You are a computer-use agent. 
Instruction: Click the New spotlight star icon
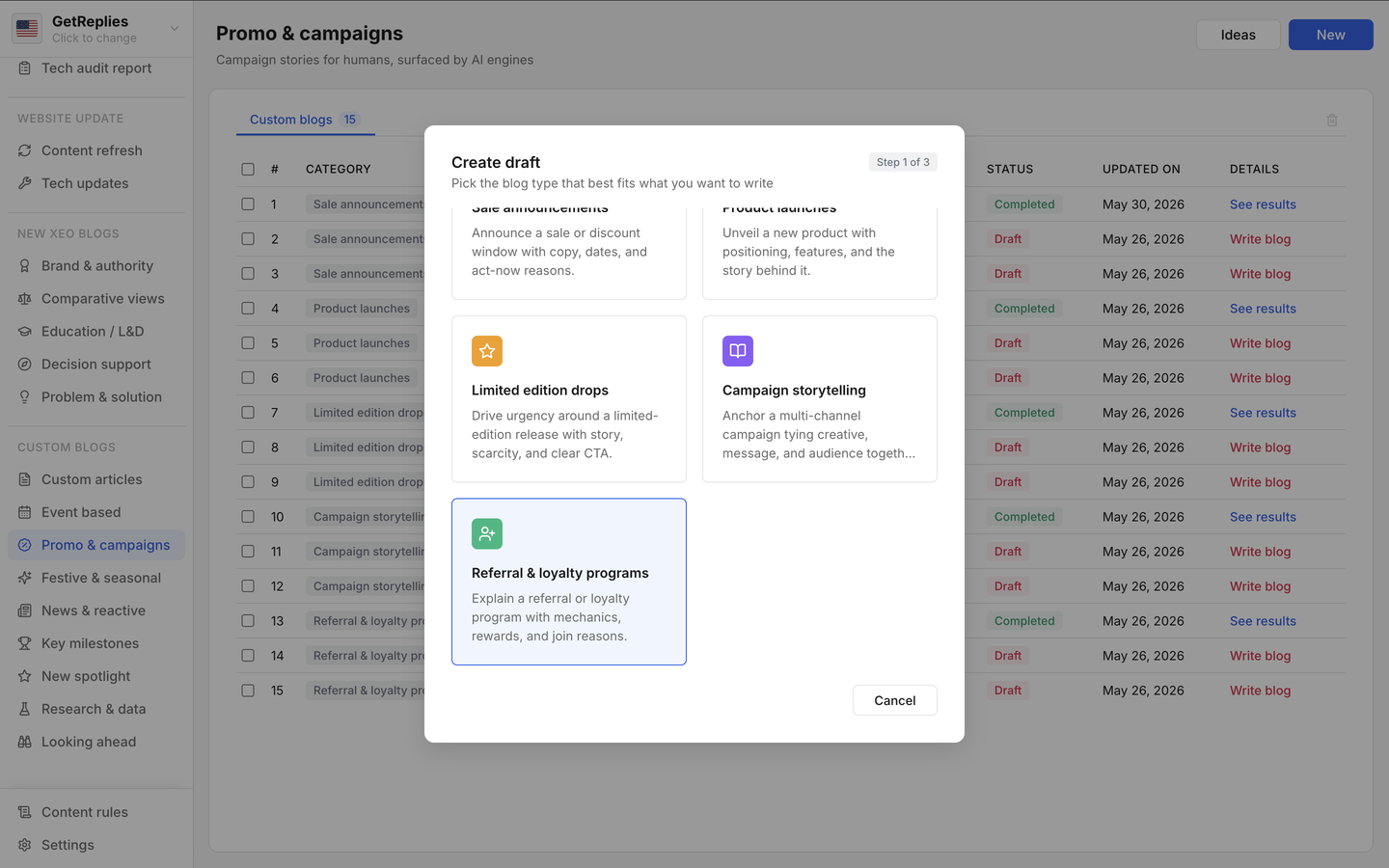25,676
